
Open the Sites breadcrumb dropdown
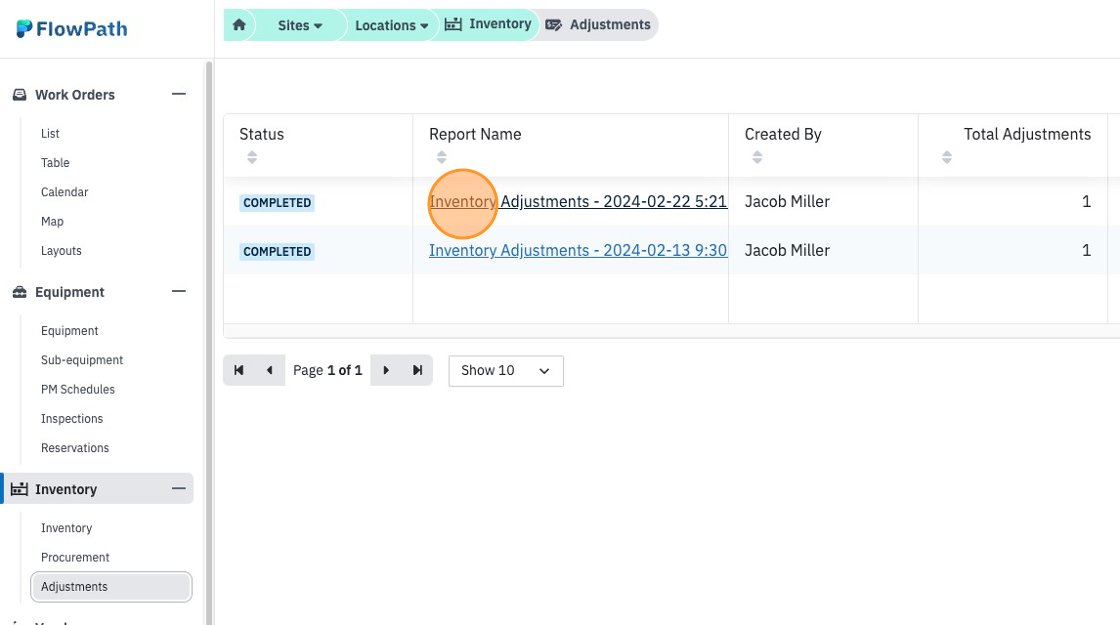tap(300, 25)
